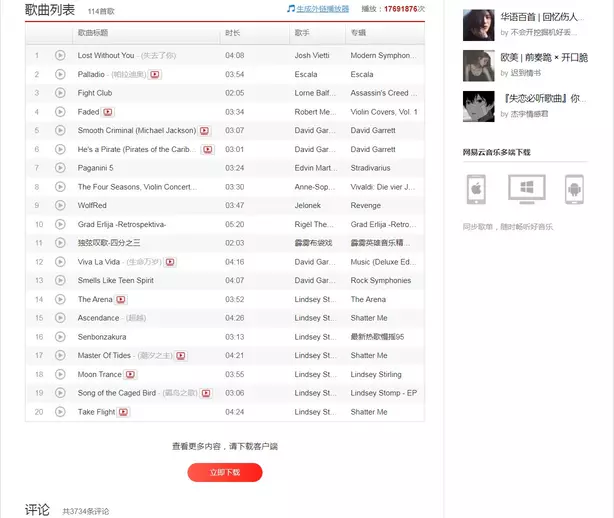The image size is (614, 518).
Task: Open the album Assassin's Creed link
Action: [380, 93]
